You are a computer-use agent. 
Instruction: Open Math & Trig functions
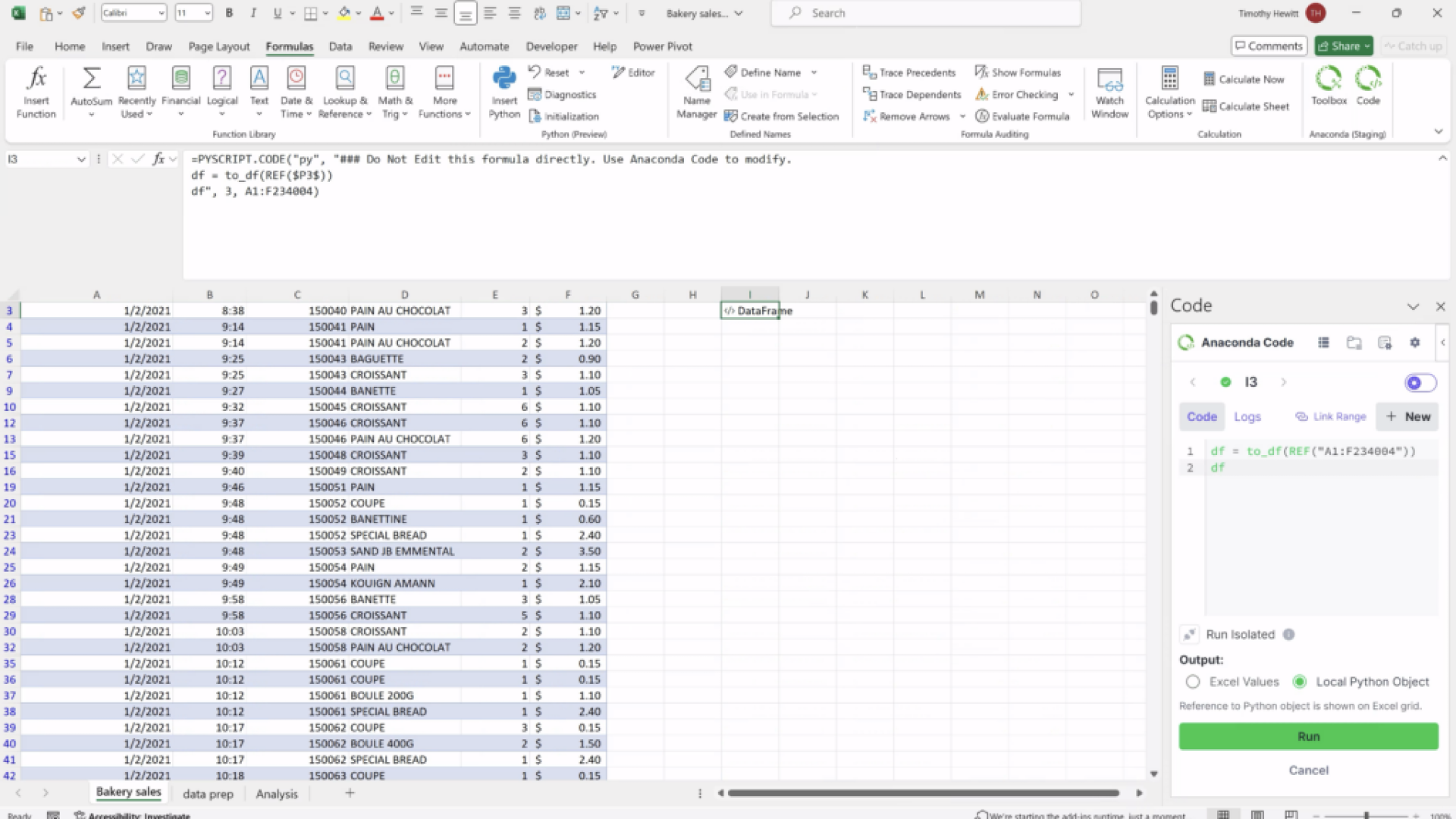click(395, 92)
